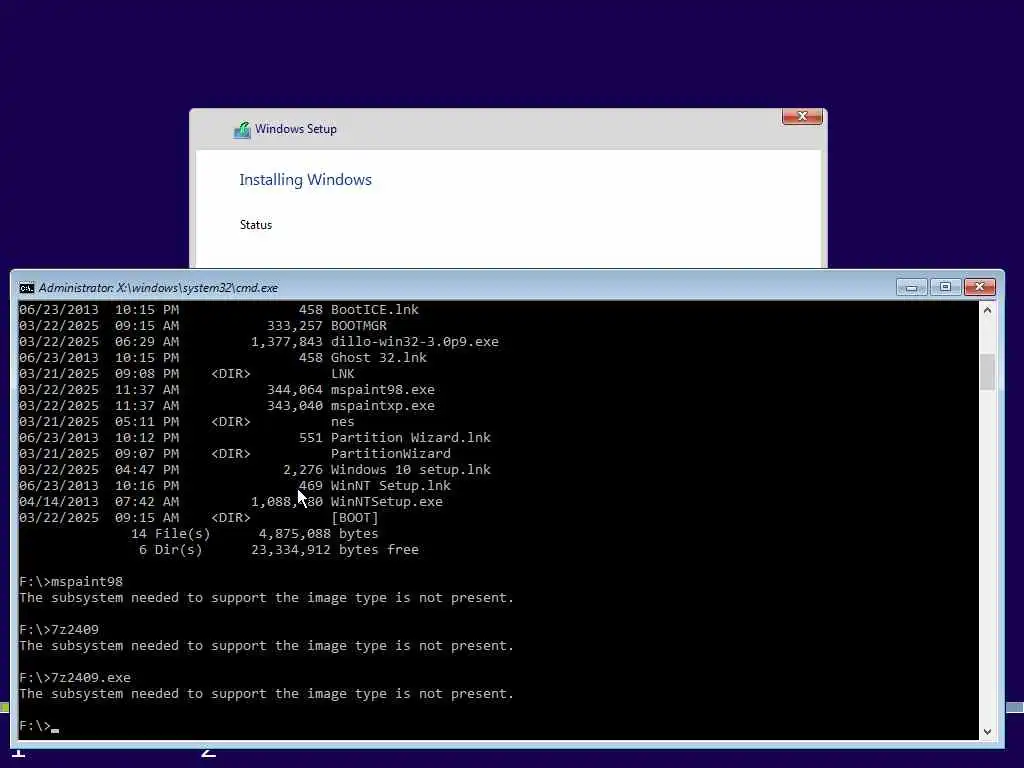Click the file size '1,377,843'
The width and height of the screenshot is (1024, 768).
[287, 342]
